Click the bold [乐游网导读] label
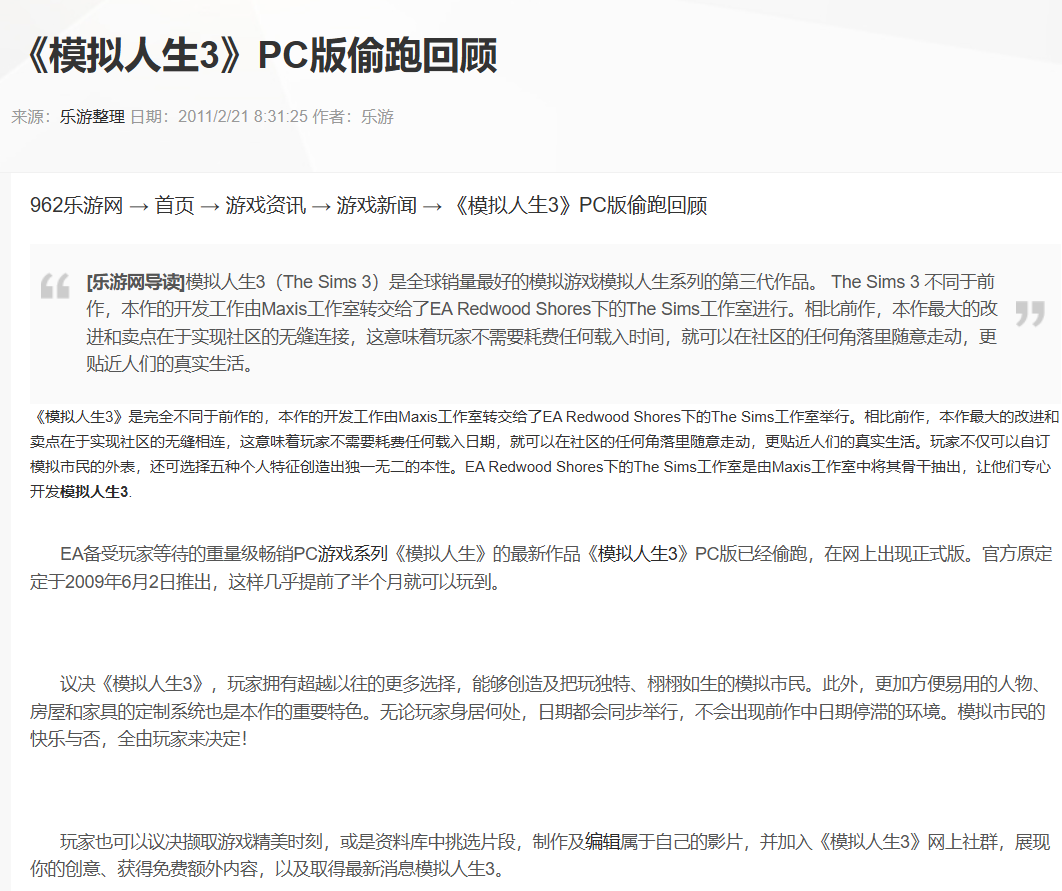 pyautogui.click(x=135, y=282)
